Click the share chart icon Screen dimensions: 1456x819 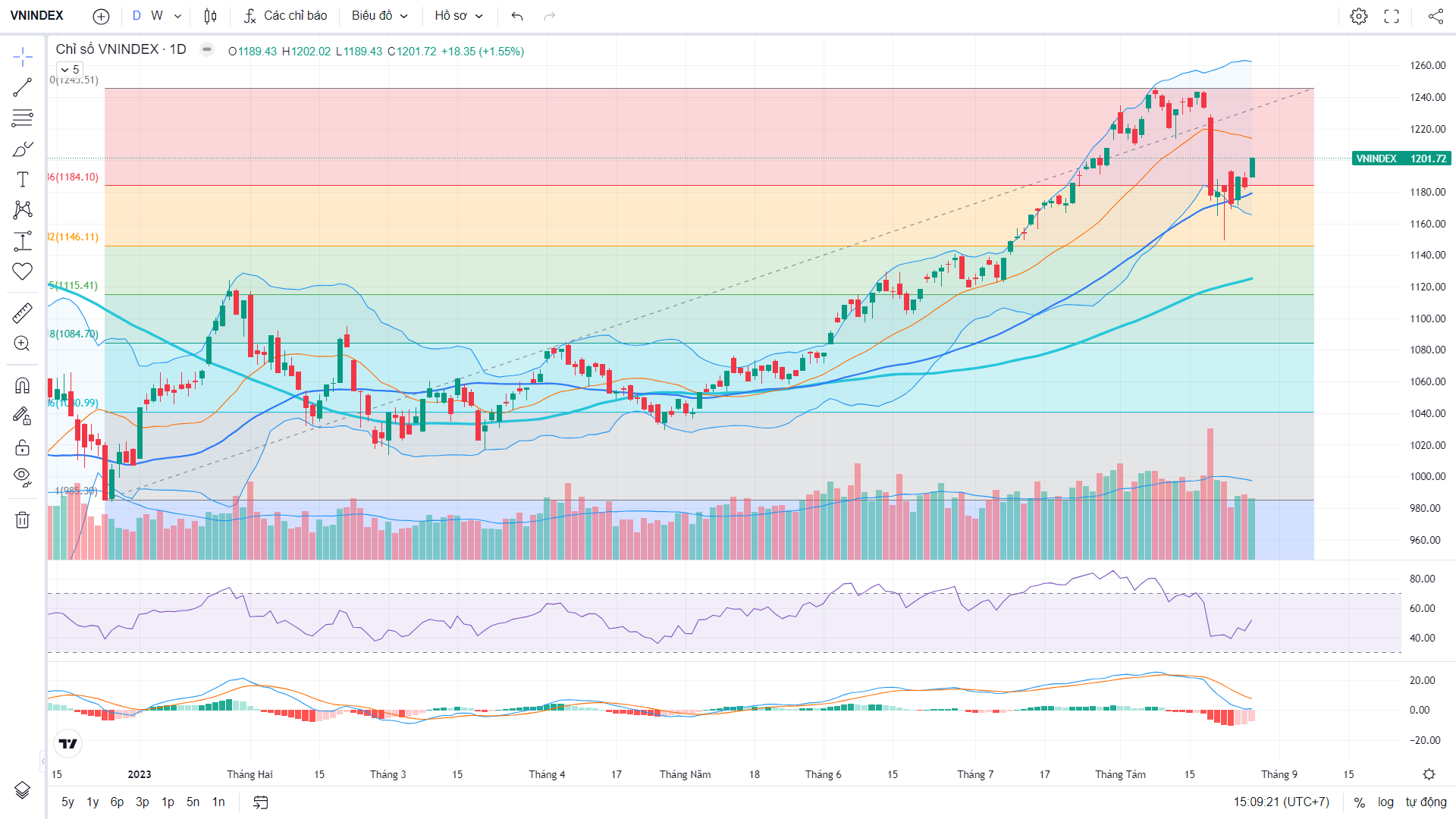(x=1436, y=16)
